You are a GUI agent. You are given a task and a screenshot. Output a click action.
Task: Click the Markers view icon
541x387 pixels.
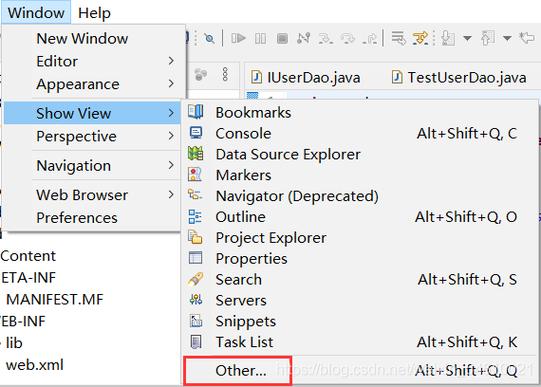tap(195, 174)
